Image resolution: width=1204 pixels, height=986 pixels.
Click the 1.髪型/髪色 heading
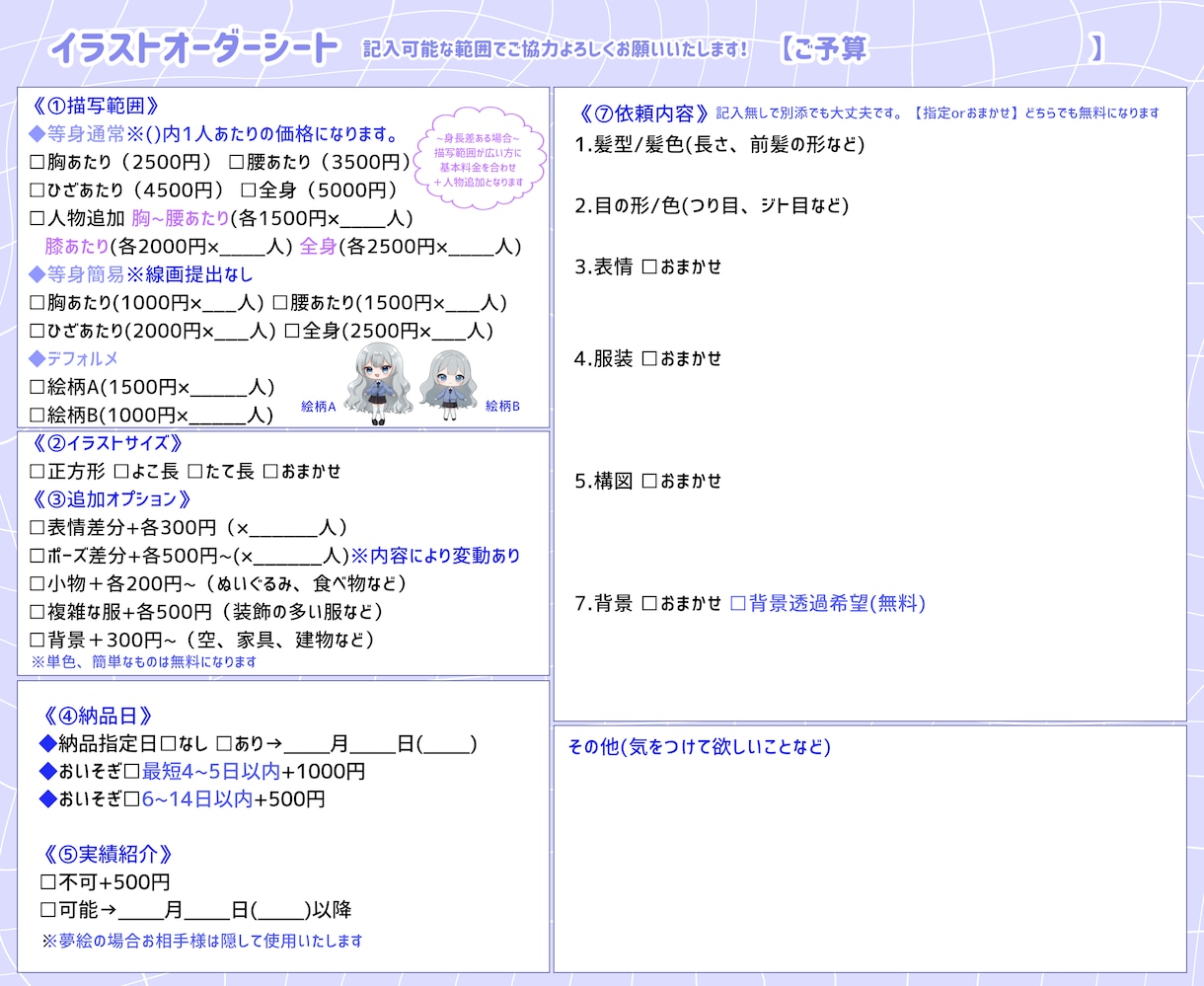point(719,144)
